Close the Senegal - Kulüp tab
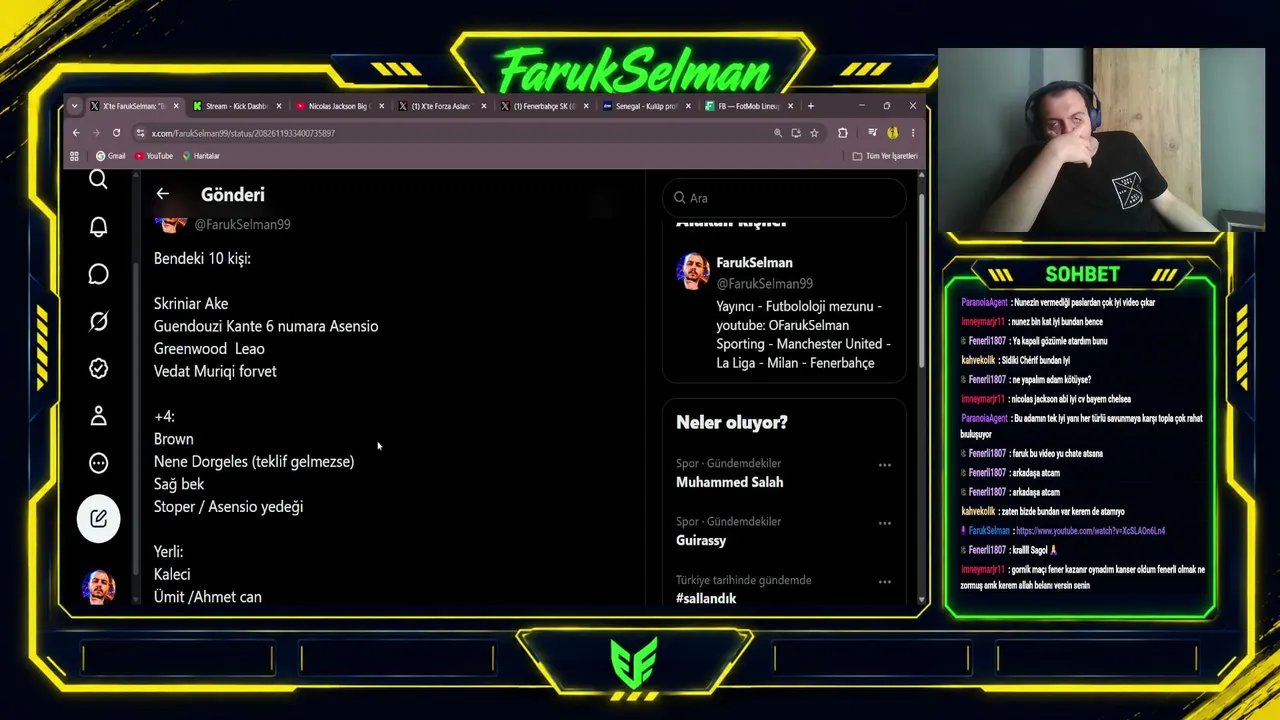Viewport: 1280px width, 720px height. 688,106
